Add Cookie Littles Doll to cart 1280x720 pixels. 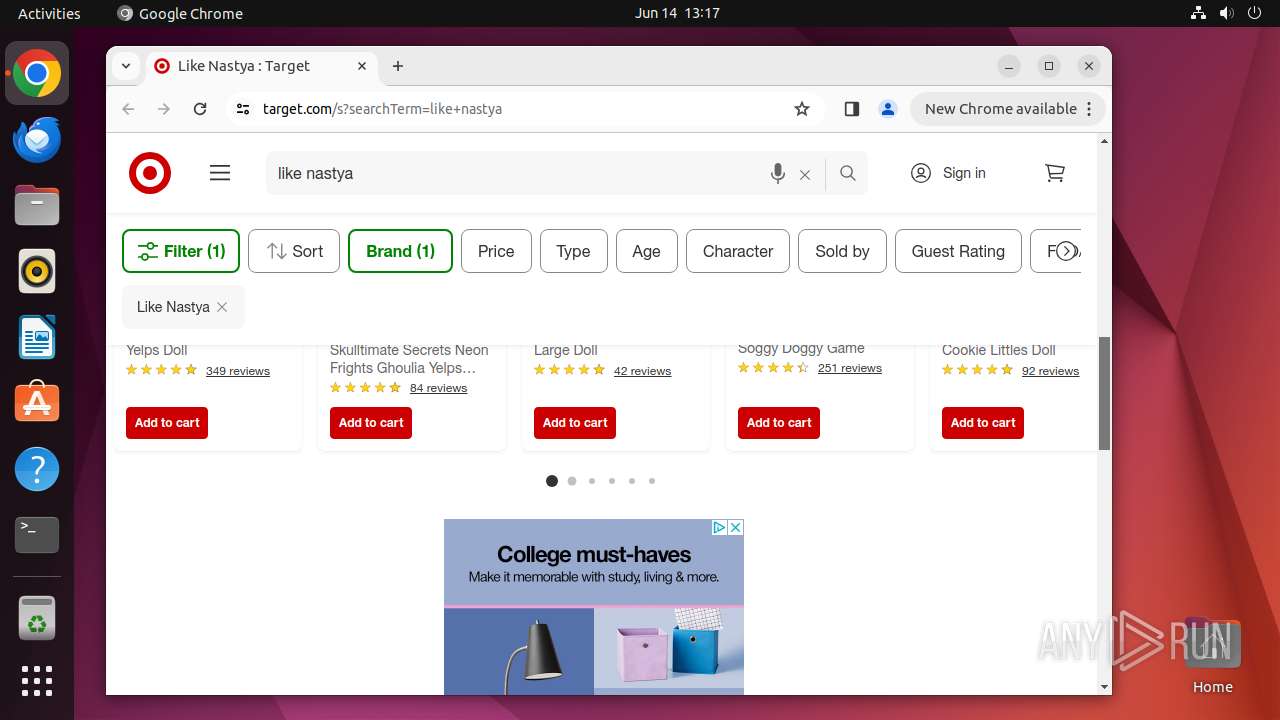[983, 423]
